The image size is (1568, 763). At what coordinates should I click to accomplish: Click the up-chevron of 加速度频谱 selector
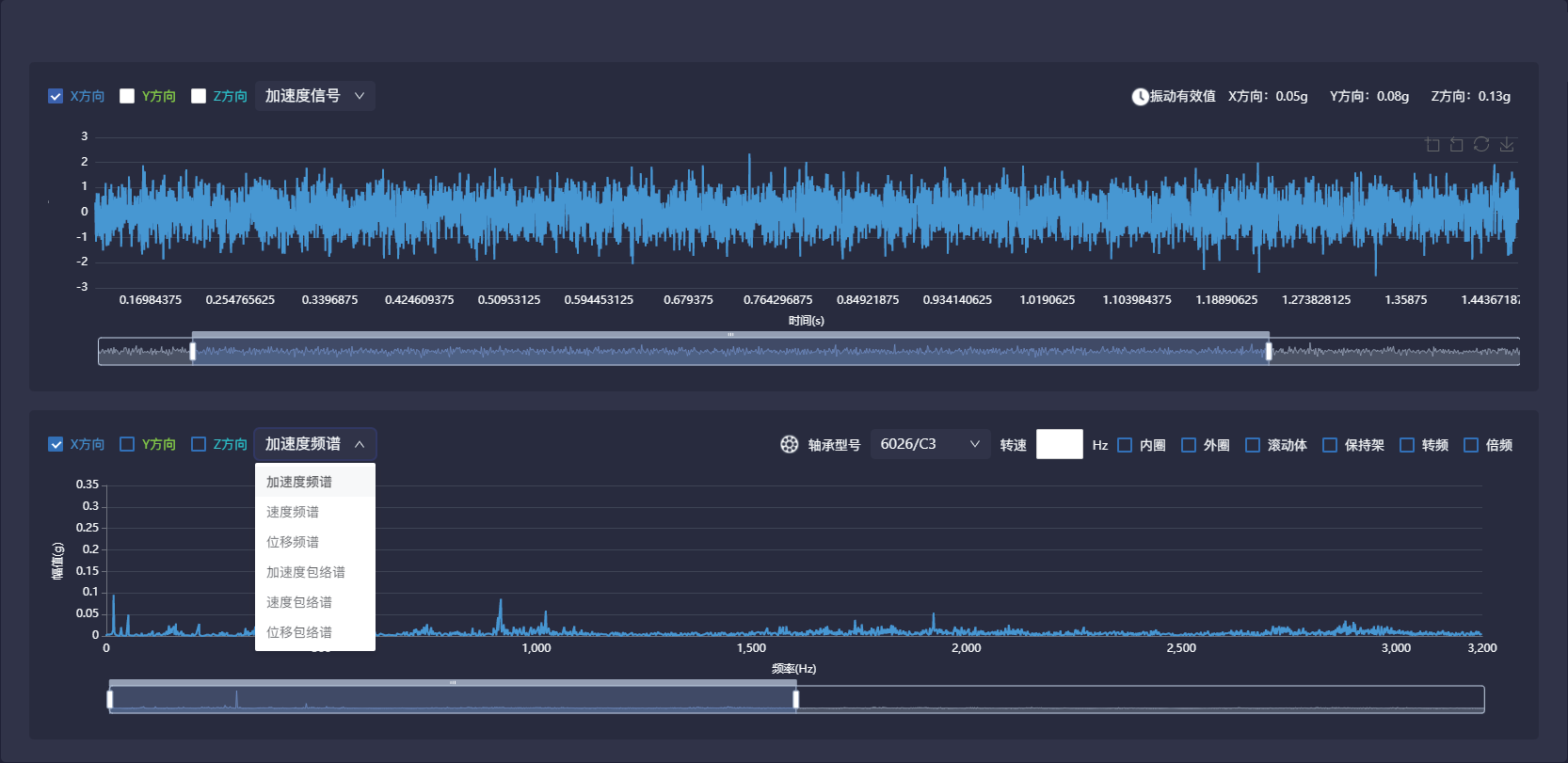pos(360,444)
